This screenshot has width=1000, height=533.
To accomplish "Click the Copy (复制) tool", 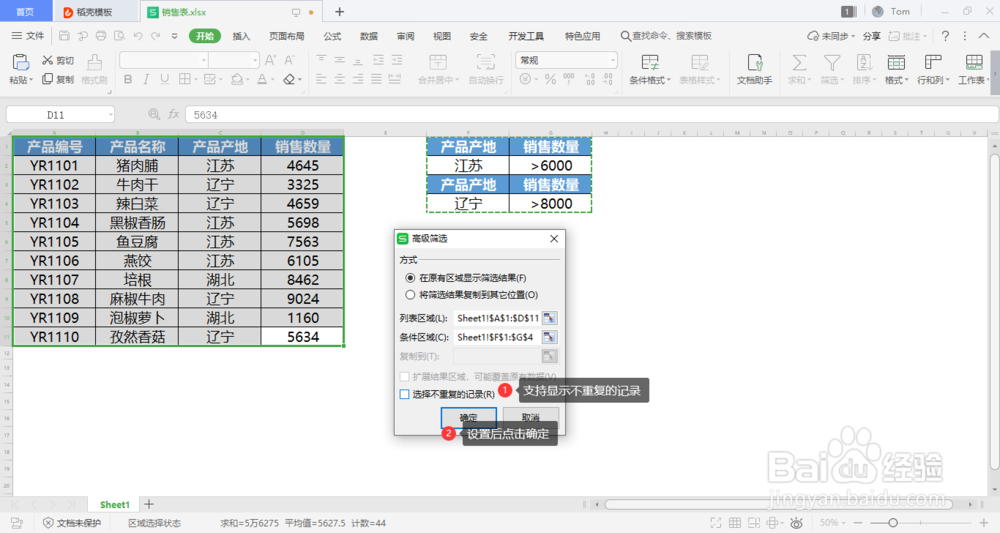I will [57, 80].
